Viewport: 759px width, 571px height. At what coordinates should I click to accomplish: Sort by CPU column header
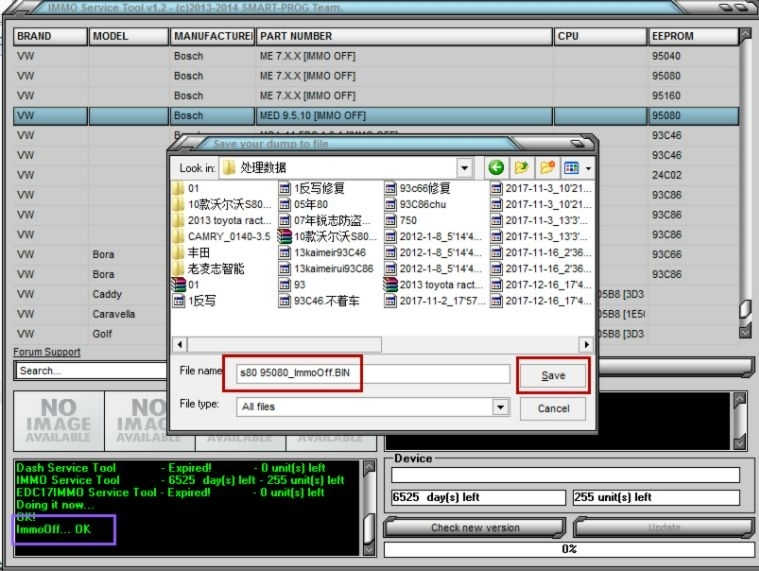[600, 36]
